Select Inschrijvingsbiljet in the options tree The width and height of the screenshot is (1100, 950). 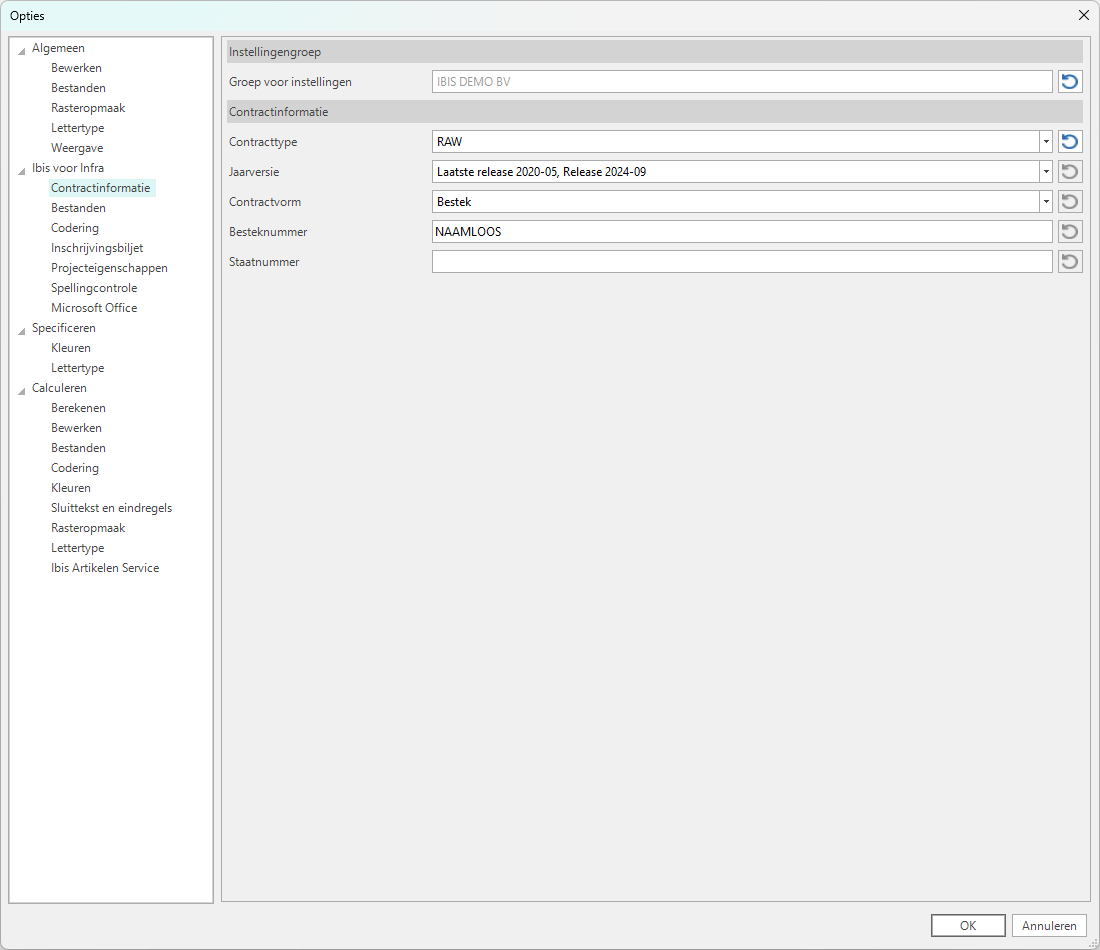97,248
